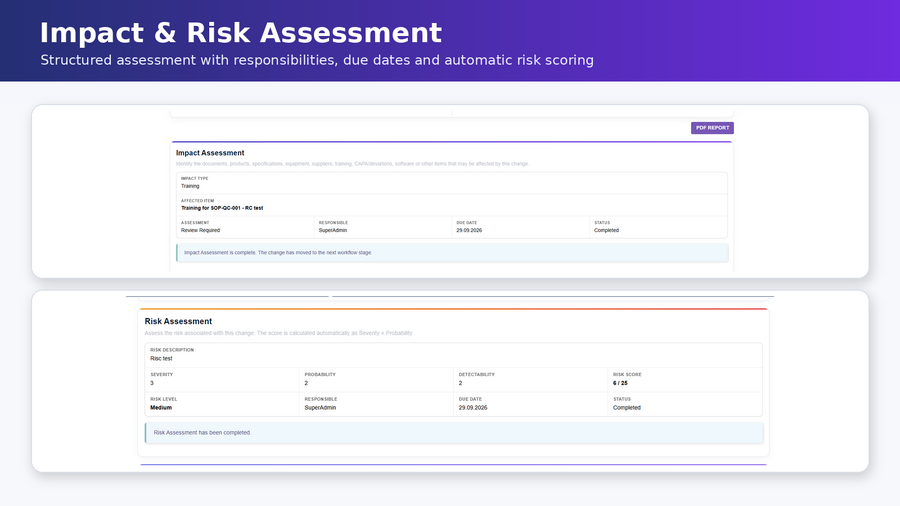Click the due date 29.09.2026 in Risk Assessment
Image resolution: width=900 pixels, height=506 pixels.
(x=473, y=408)
